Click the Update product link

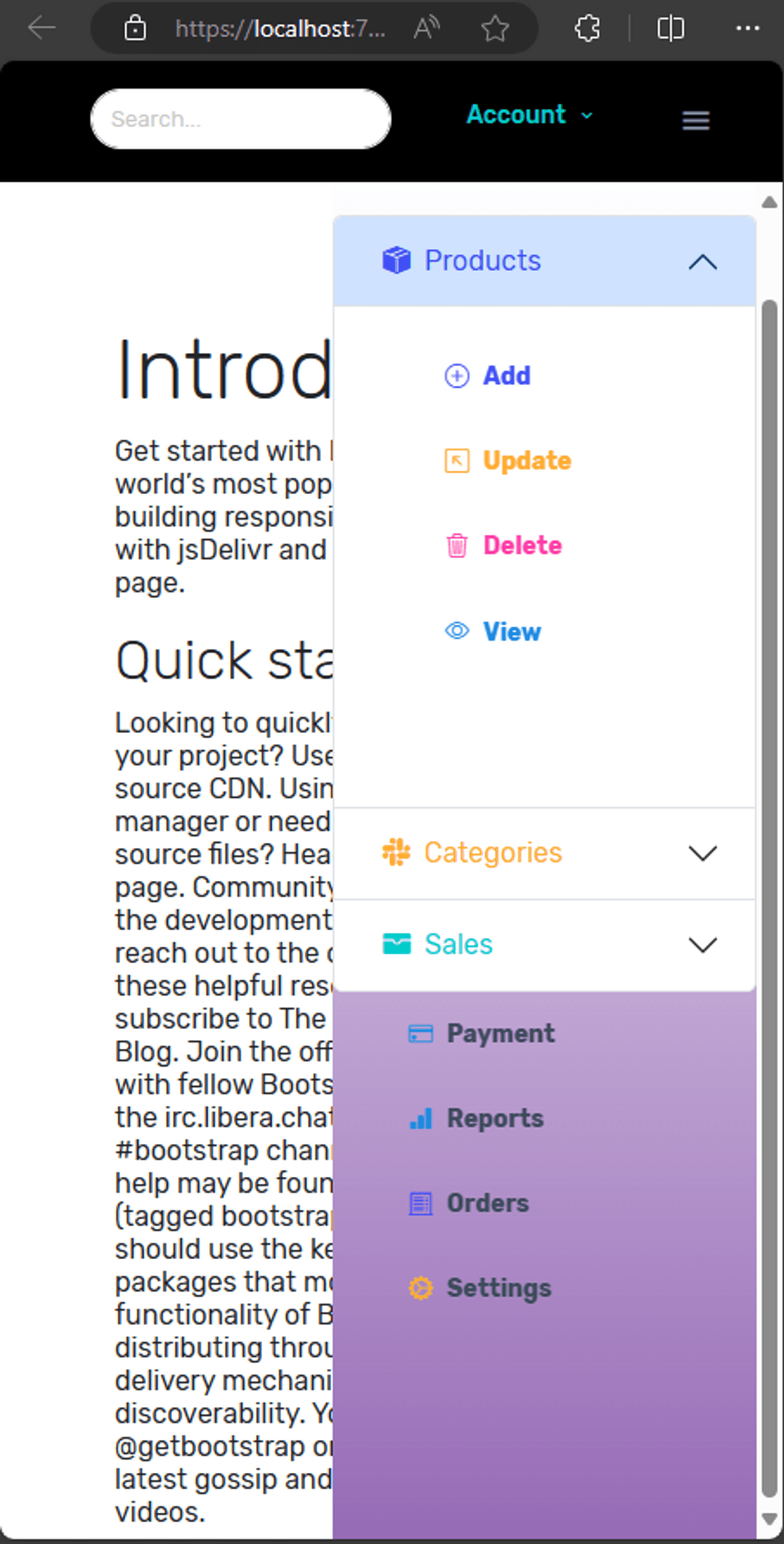(x=527, y=461)
